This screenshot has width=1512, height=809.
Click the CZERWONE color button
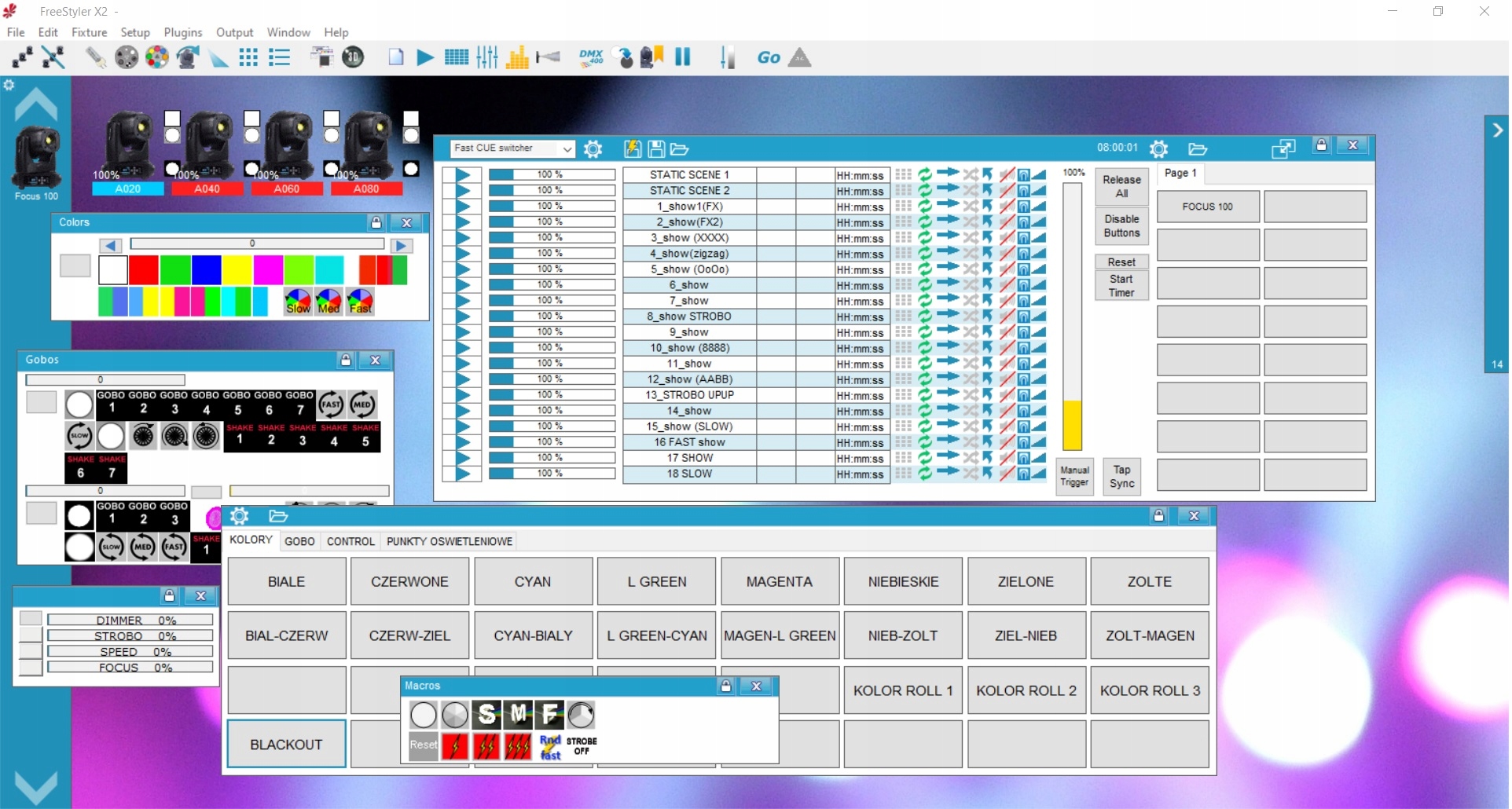tap(409, 581)
